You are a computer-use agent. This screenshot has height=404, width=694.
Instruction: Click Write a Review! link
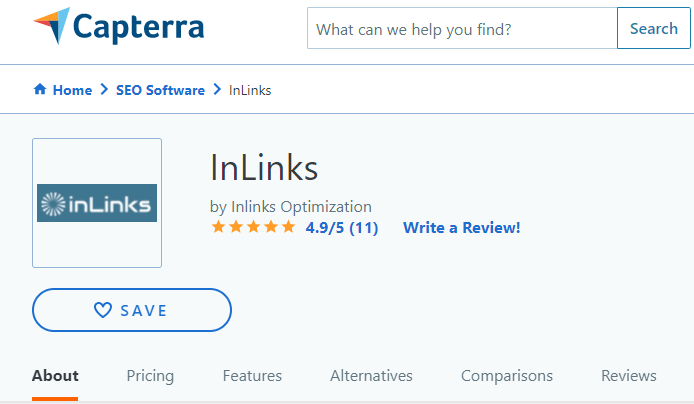(461, 228)
